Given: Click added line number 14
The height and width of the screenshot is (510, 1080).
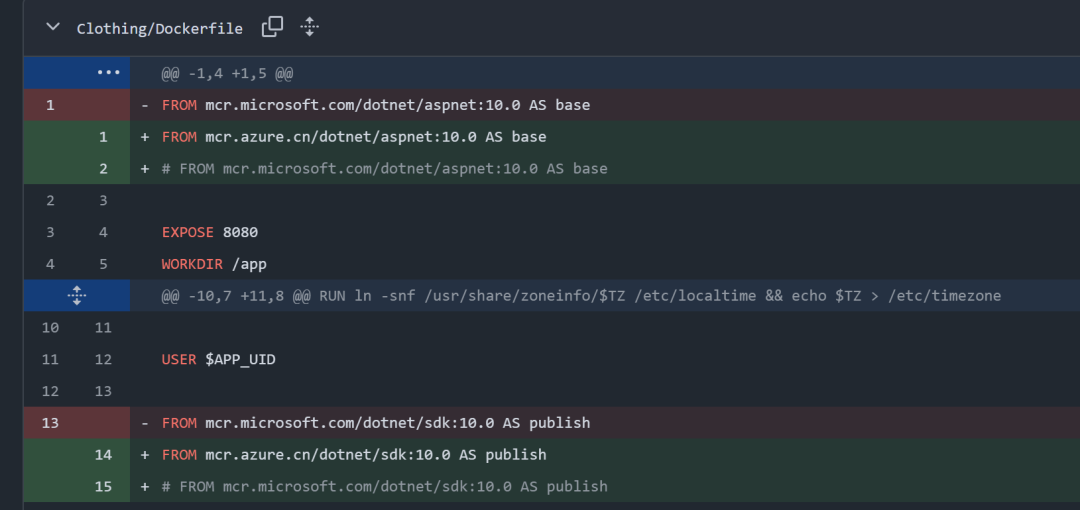Looking at the screenshot, I should pyautogui.click(x=103, y=455).
